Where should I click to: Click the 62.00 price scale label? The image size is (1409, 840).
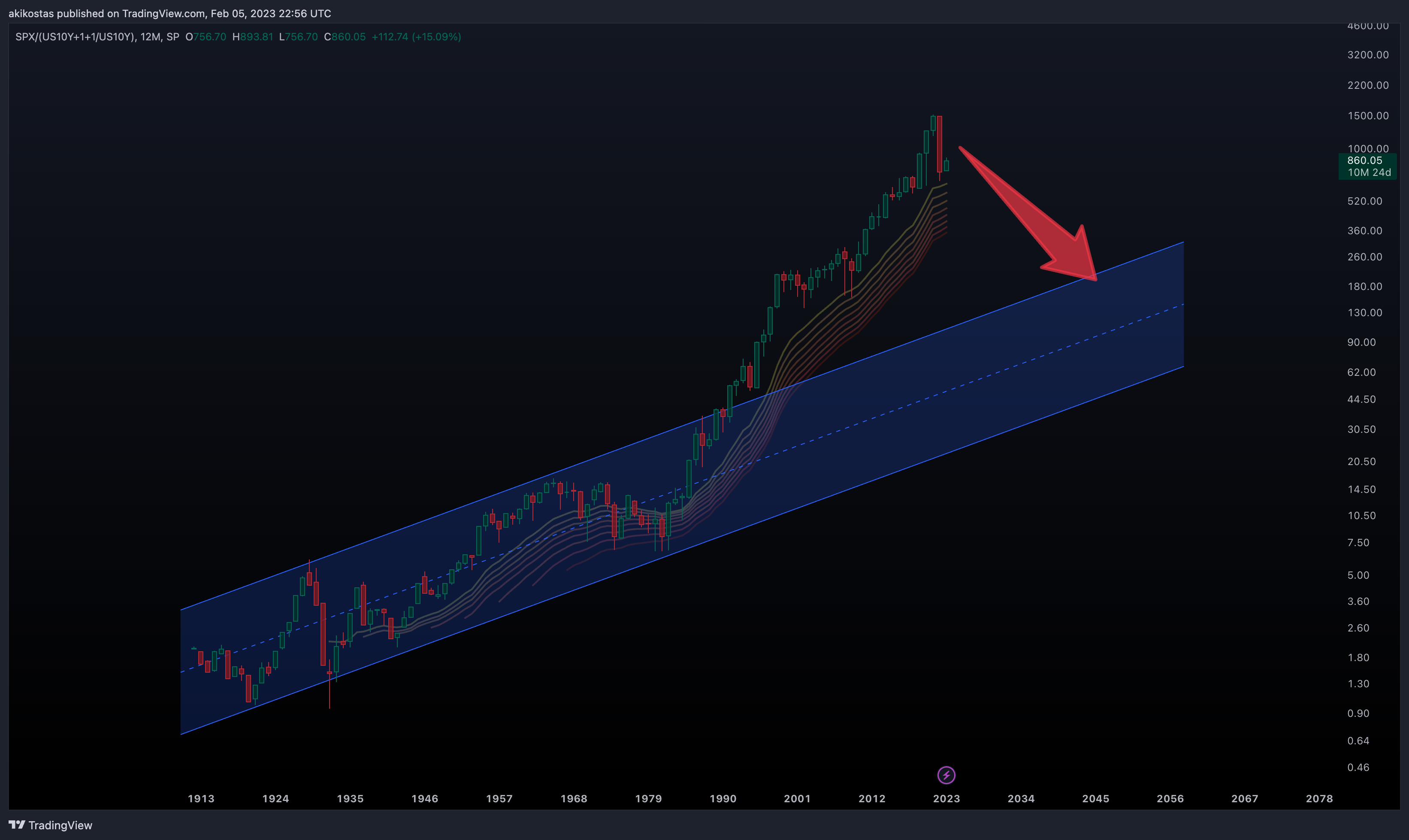(x=1361, y=372)
